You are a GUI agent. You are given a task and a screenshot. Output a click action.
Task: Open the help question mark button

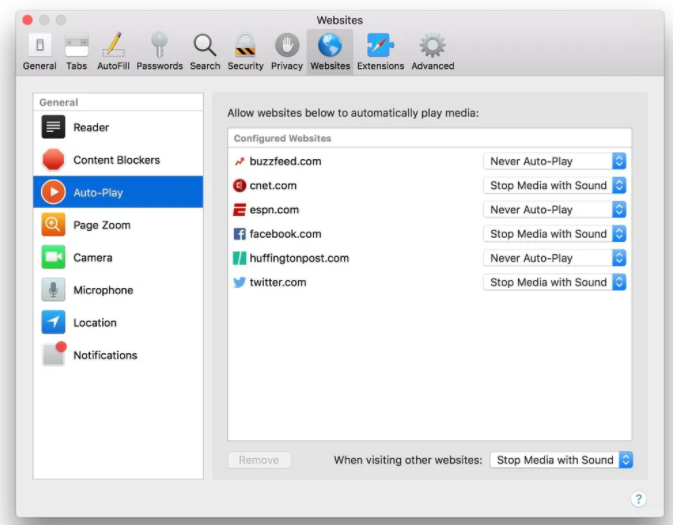638,499
